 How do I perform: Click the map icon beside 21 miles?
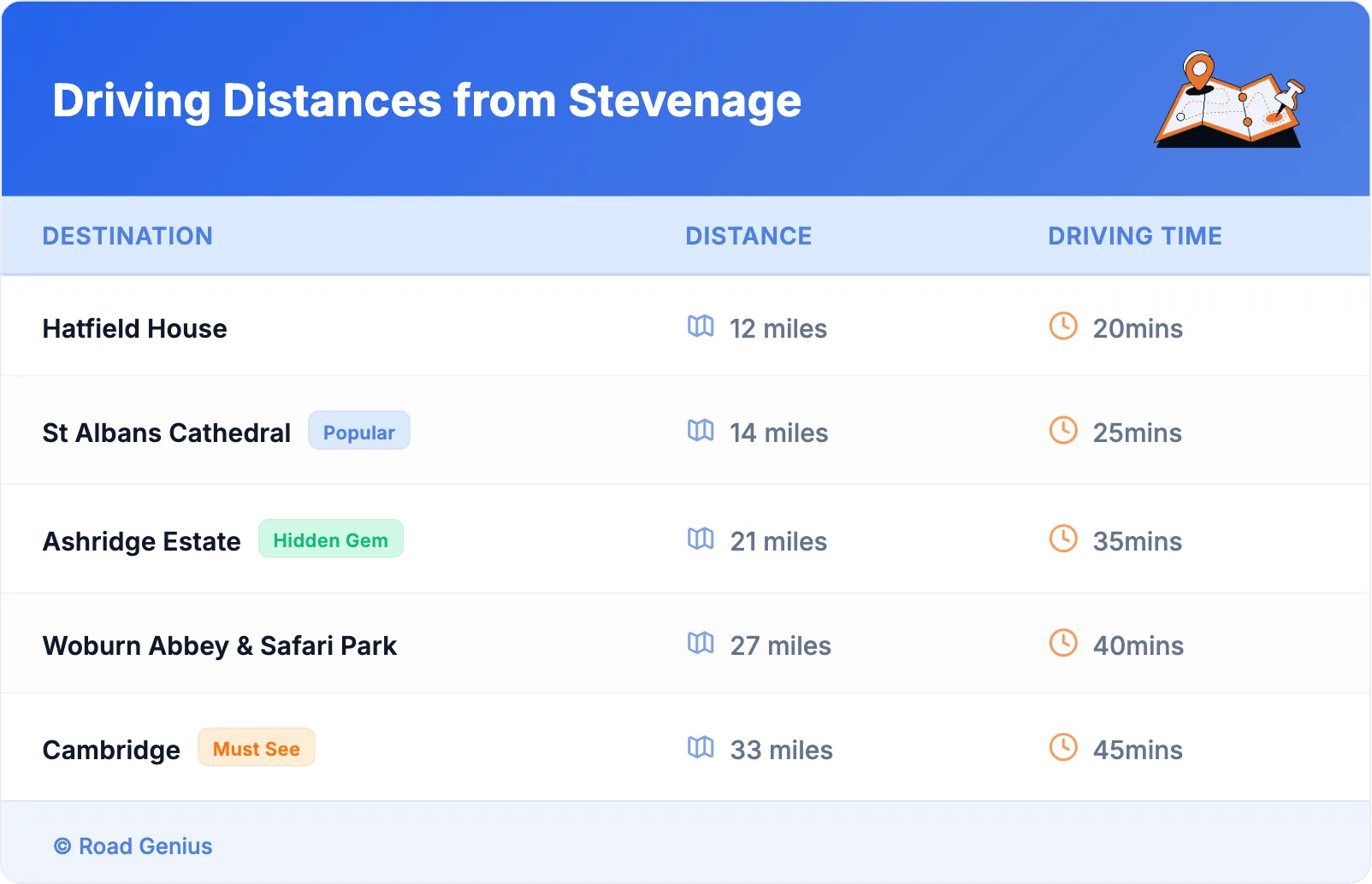click(701, 539)
